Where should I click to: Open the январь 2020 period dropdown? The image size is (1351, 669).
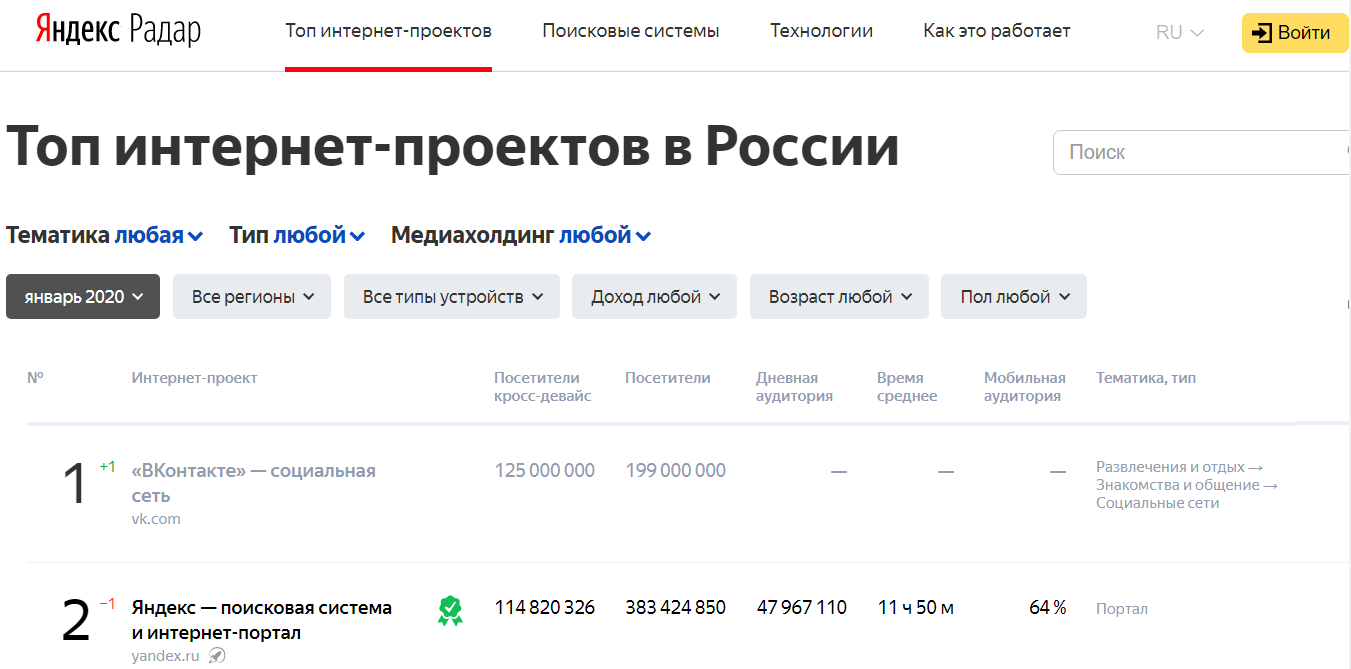(x=83, y=297)
